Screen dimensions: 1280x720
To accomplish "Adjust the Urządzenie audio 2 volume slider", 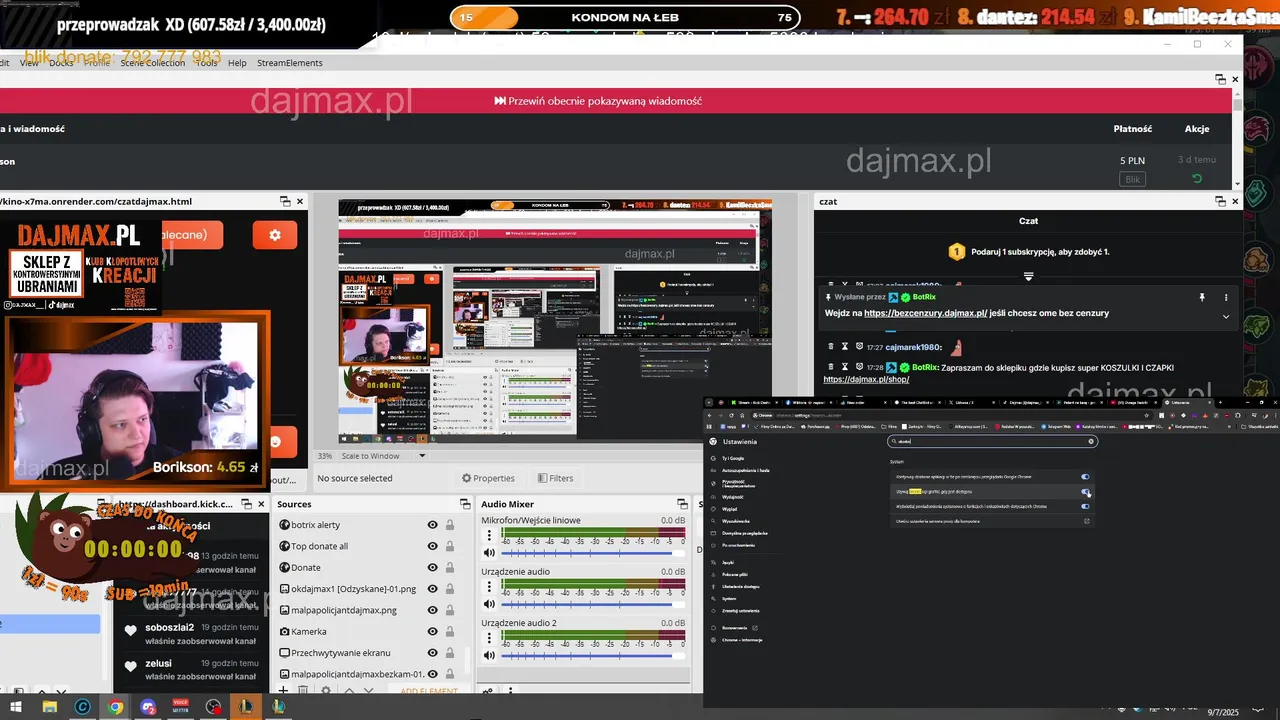I will [x=592, y=655].
